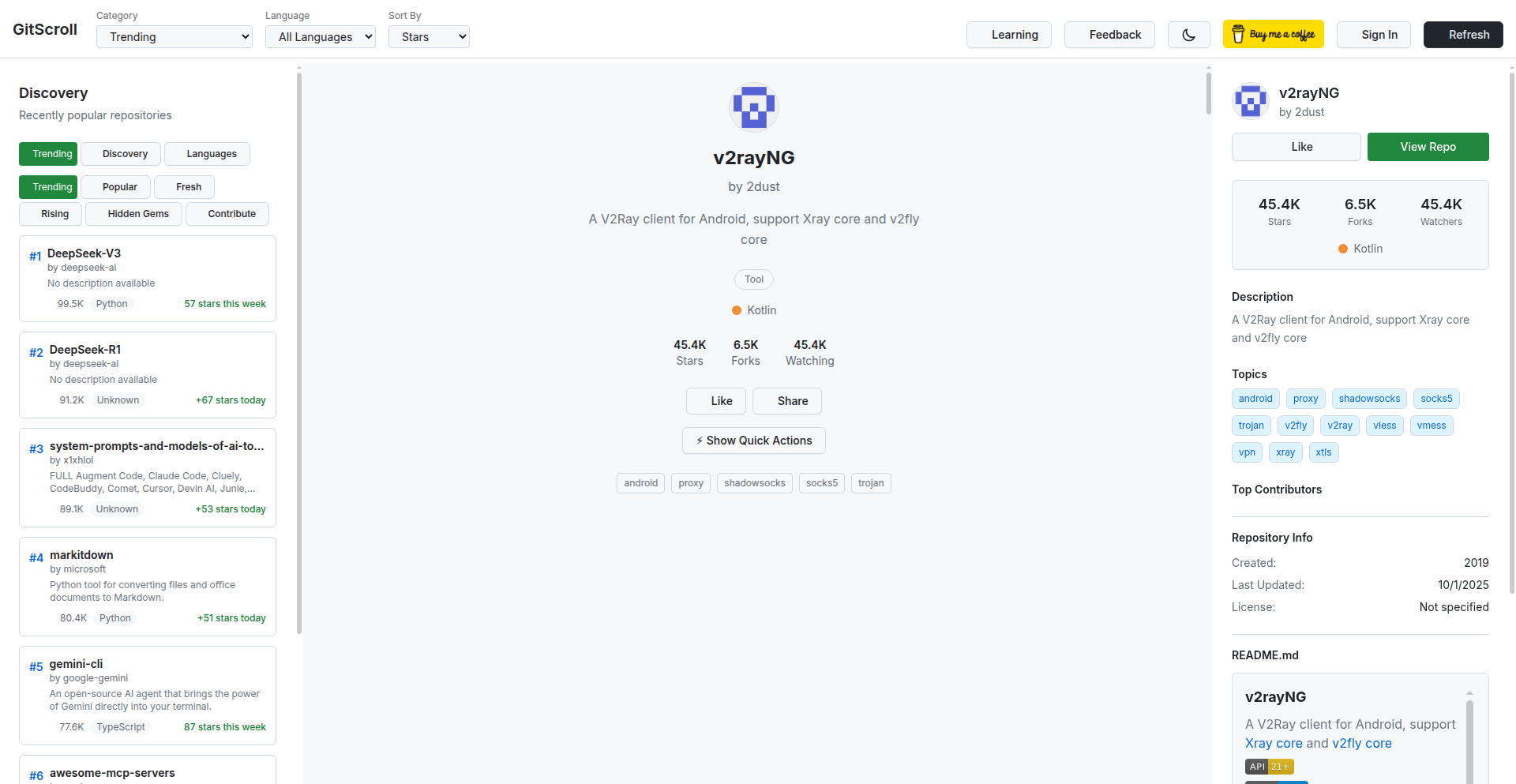1516x784 pixels.
Task: Click the v2rayNG avatar in the center card
Action: pyautogui.click(x=753, y=107)
